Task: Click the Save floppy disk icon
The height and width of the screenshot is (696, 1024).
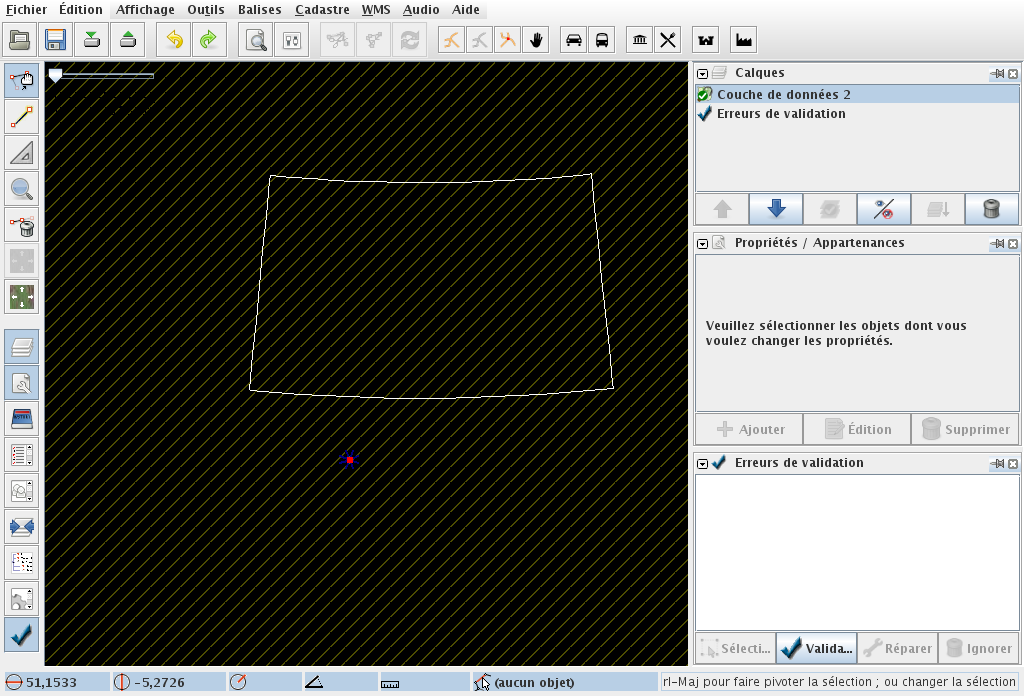Action: [55, 40]
